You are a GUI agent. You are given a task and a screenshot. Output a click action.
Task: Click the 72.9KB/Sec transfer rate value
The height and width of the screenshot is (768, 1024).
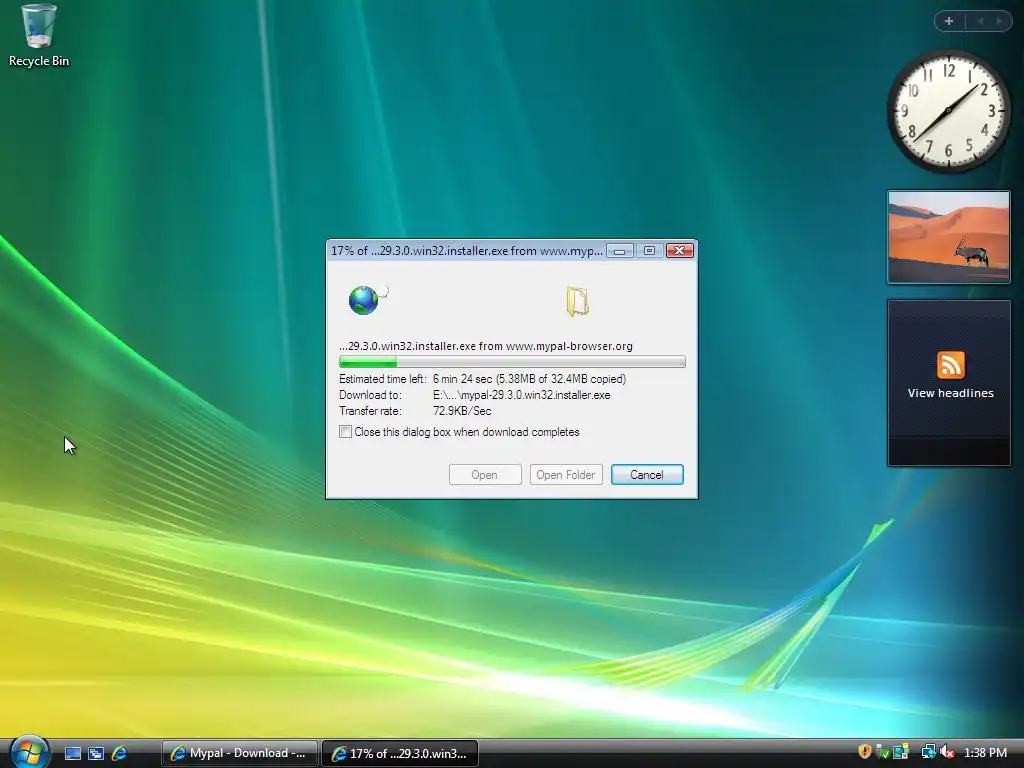462,411
